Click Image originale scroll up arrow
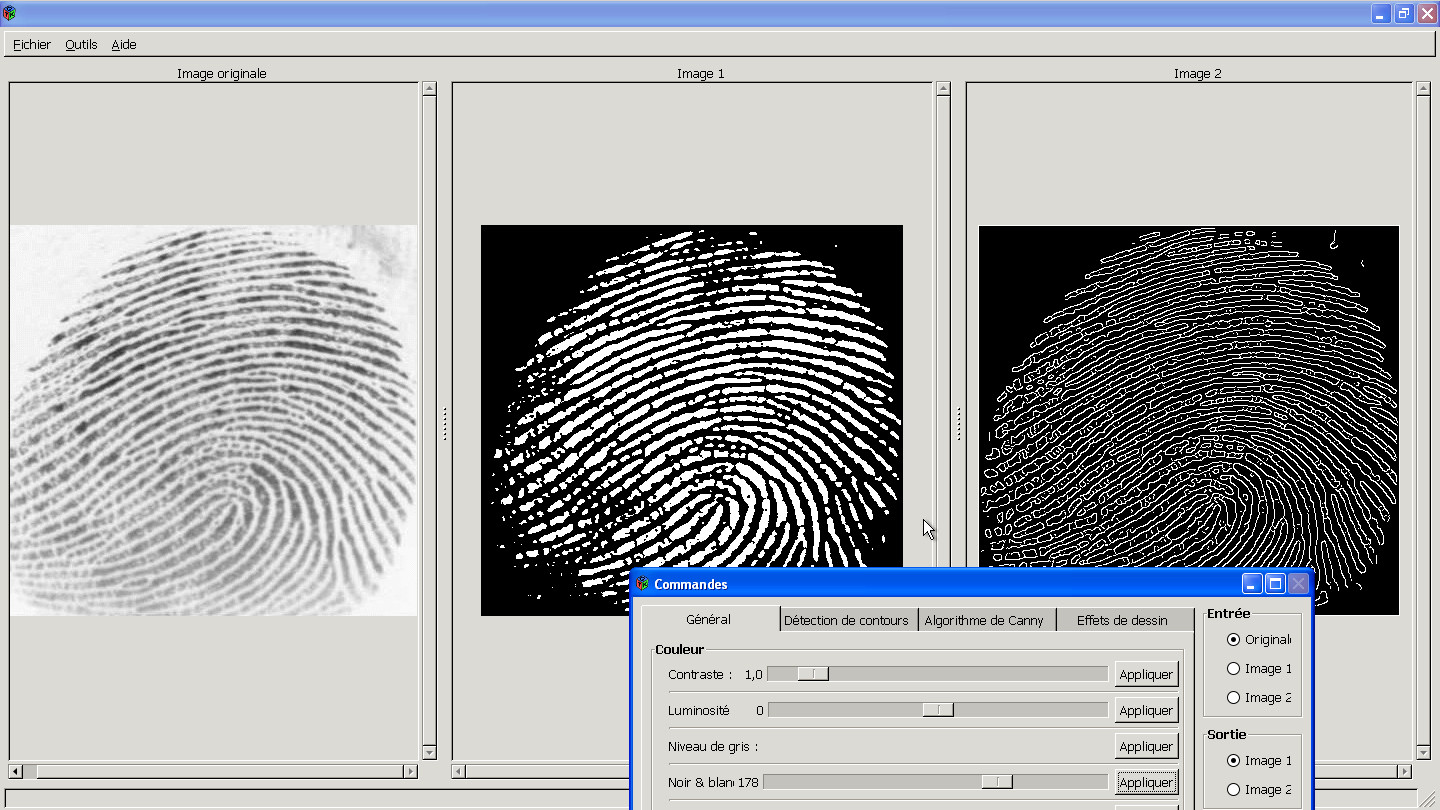The width and height of the screenshot is (1440, 810). [429, 89]
